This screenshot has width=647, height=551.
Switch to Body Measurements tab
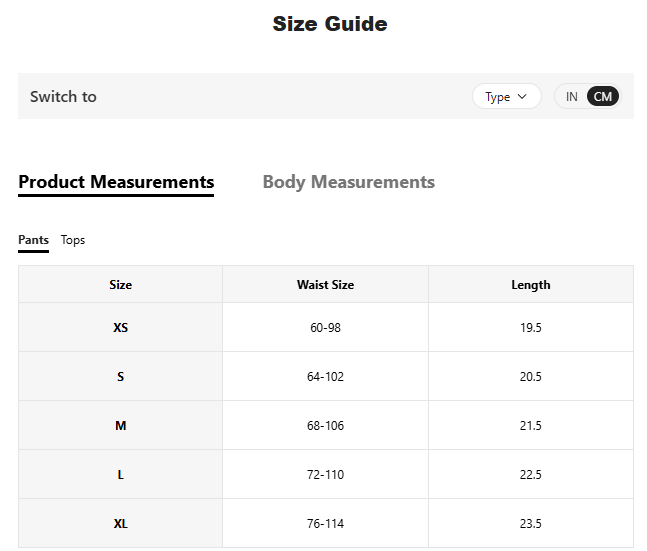[x=349, y=182]
